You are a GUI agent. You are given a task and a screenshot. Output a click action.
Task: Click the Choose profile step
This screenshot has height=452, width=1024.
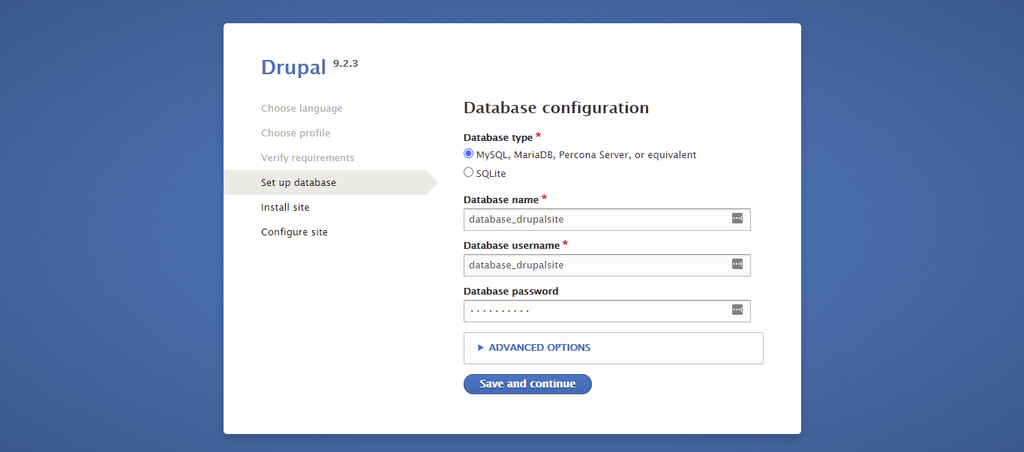coord(295,133)
